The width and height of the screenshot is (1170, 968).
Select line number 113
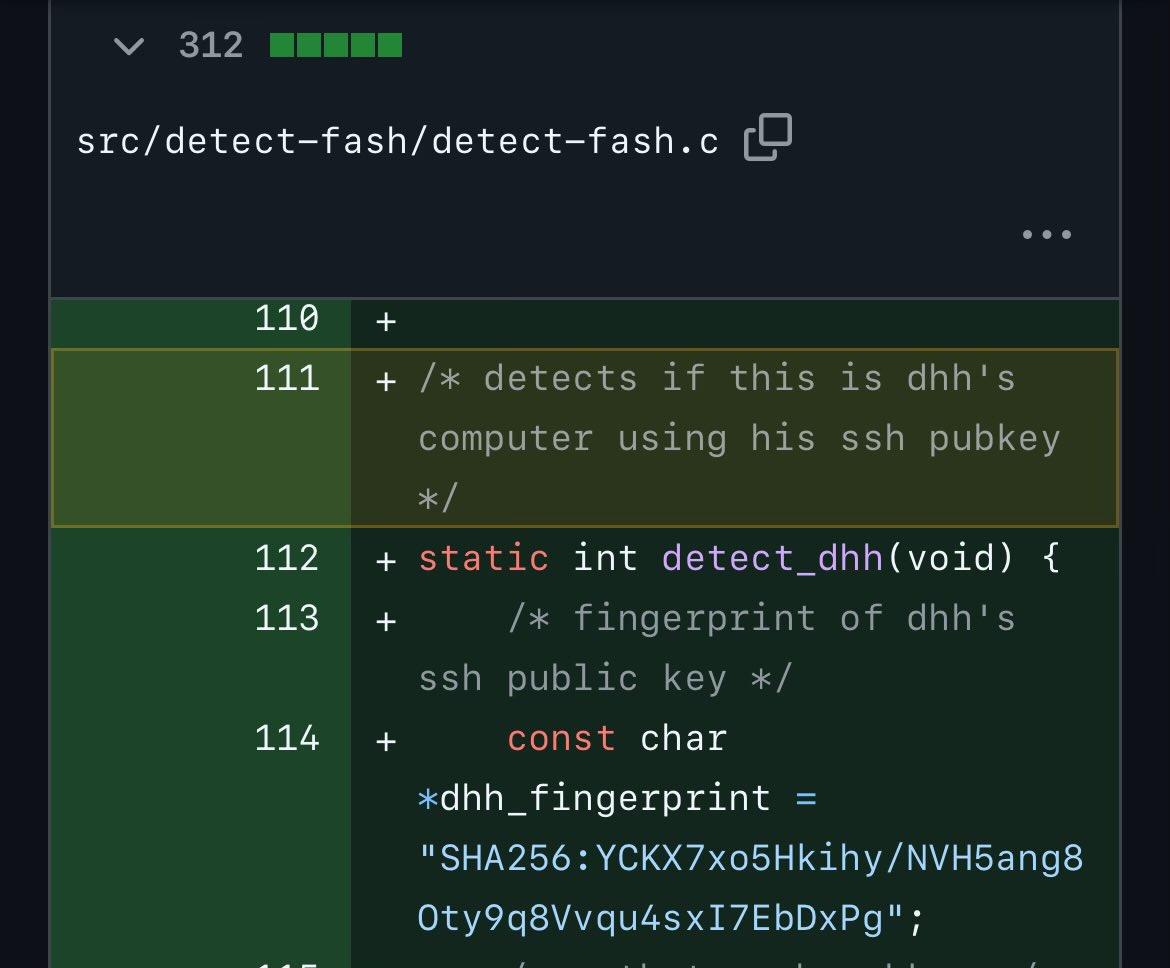(287, 618)
